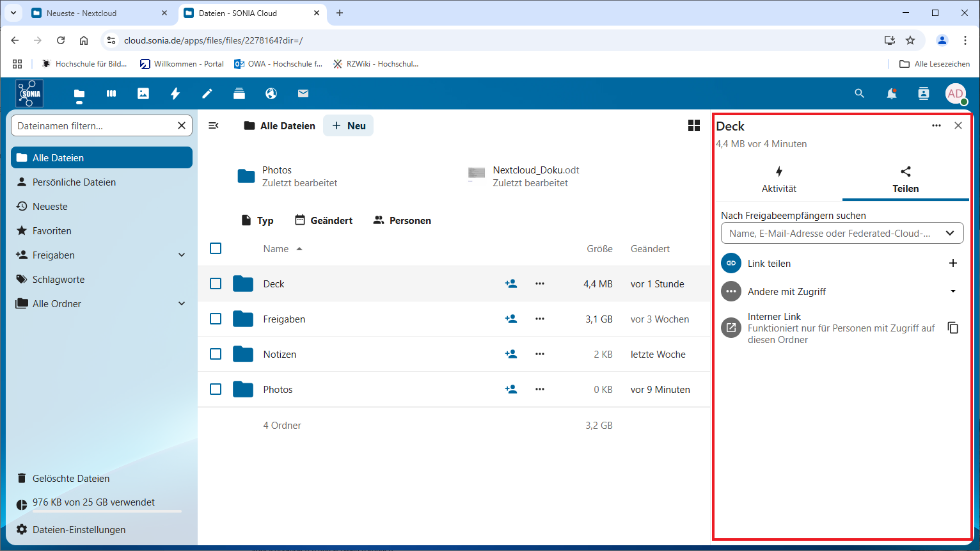Open the Deck app in top bar

(x=111, y=94)
